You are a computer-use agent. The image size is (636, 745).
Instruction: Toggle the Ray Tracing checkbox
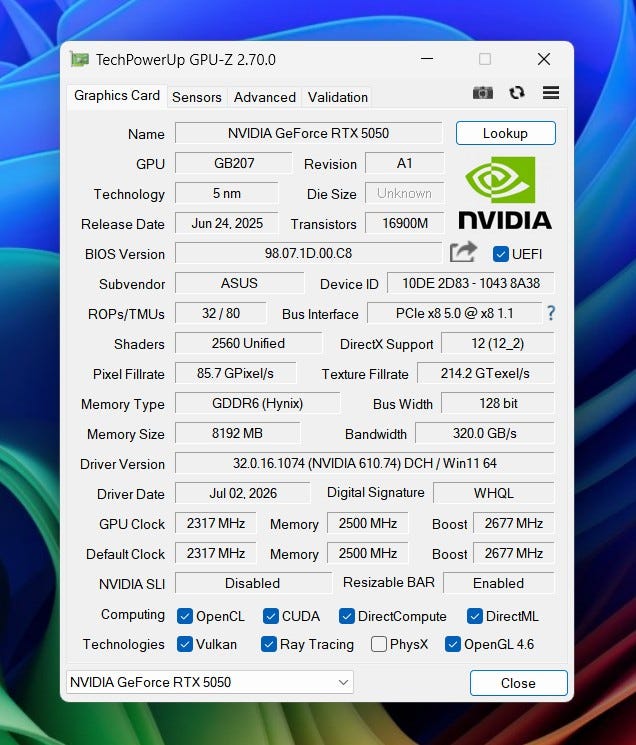[269, 644]
